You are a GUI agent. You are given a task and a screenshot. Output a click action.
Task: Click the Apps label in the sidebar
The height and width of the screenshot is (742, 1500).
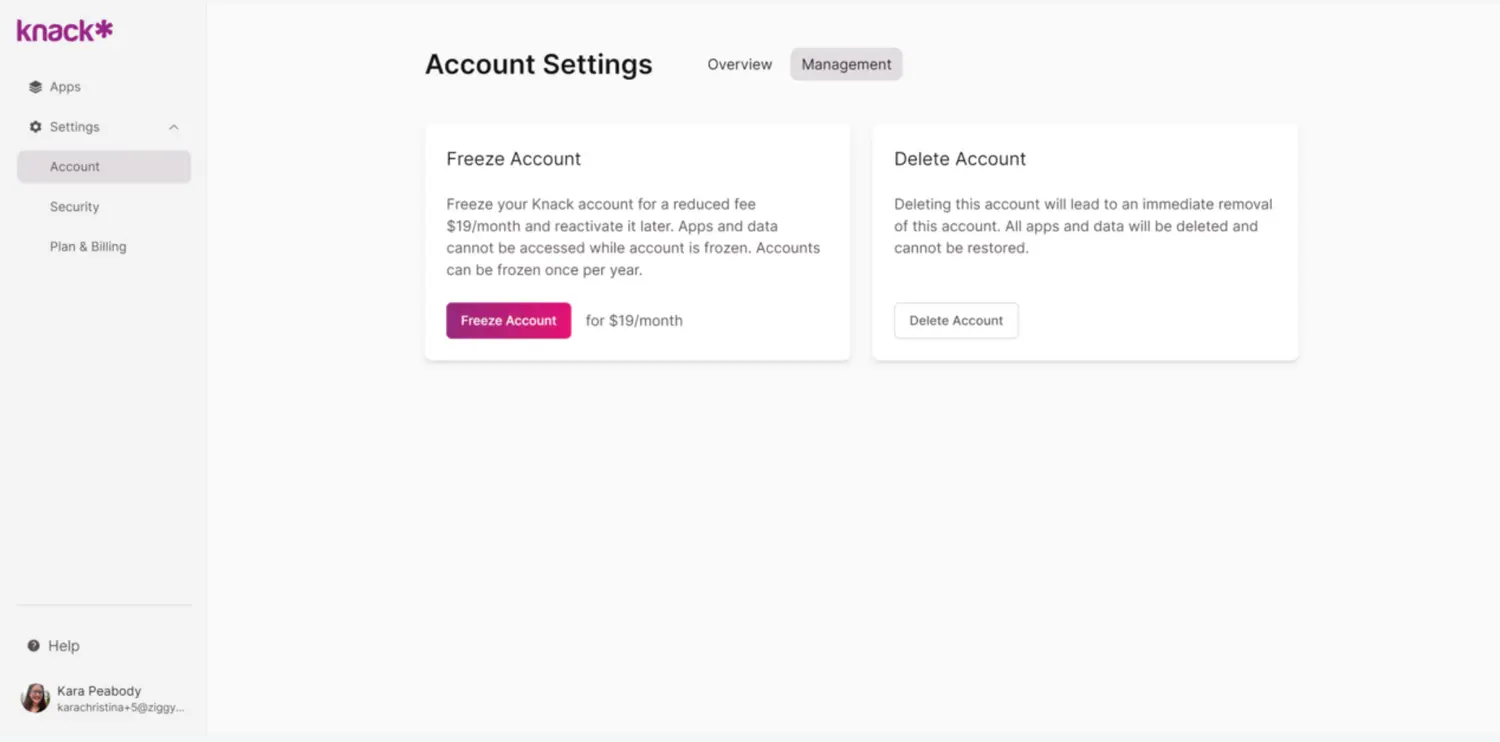pos(64,87)
